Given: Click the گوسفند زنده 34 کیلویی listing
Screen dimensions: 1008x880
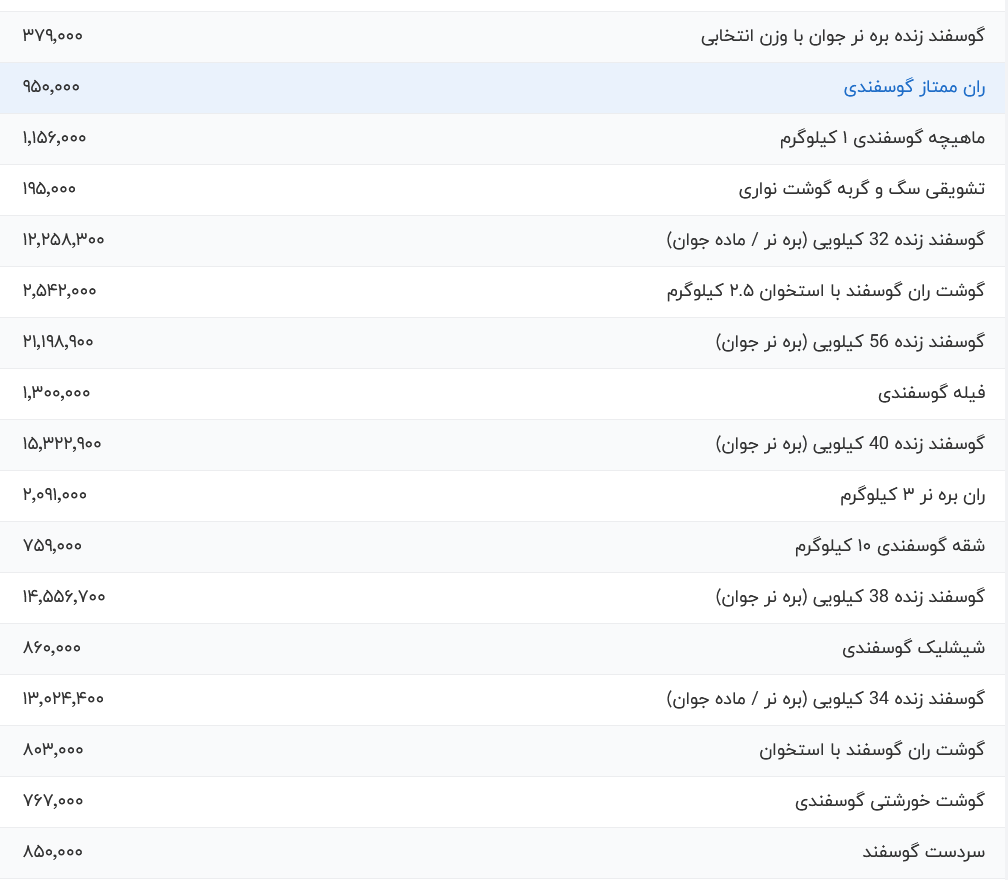Looking at the screenshot, I should point(825,700).
